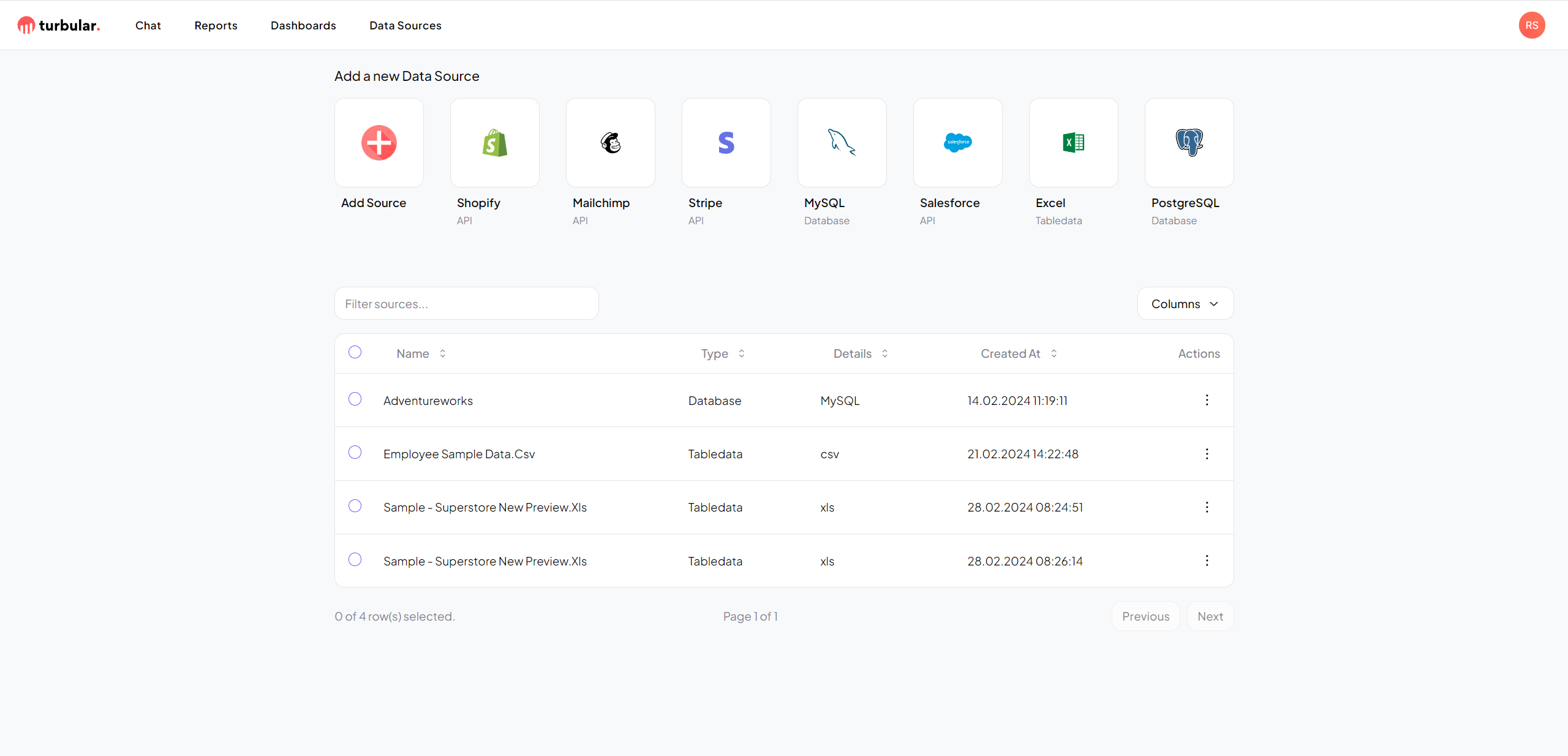Click the Page 1 of 1 indicator
The height and width of the screenshot is (756, 1568).
750,616
